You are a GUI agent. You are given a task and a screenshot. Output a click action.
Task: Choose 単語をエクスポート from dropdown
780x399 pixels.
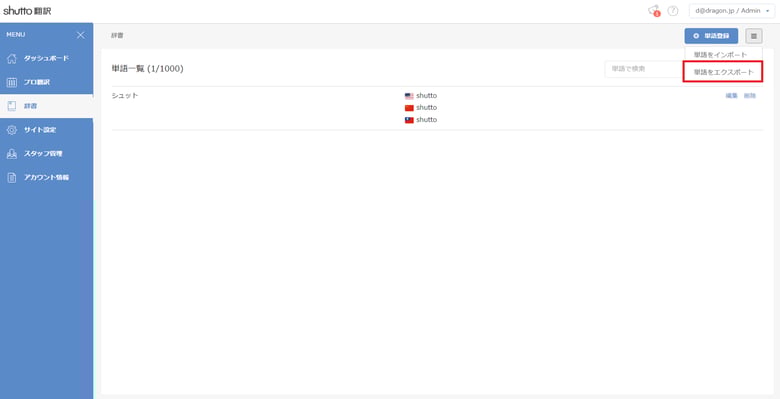point(723,72)
